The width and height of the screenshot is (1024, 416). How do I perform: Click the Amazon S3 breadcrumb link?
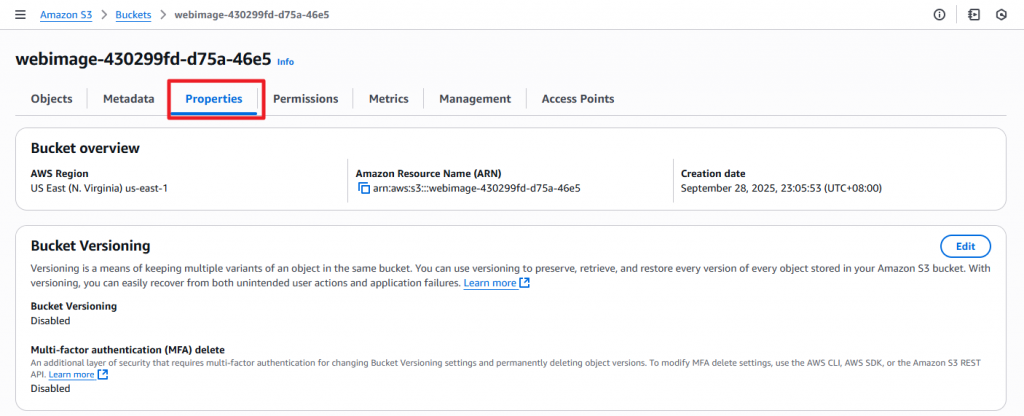(65, 15)
